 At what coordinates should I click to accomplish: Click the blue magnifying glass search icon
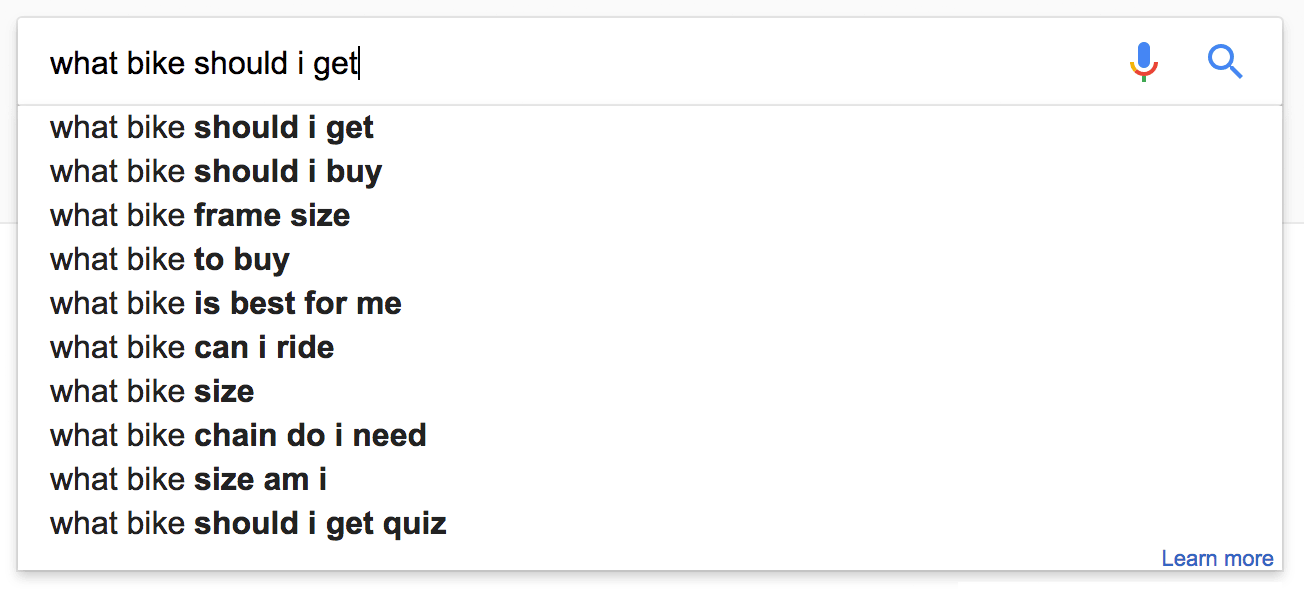coord(1225,63)
